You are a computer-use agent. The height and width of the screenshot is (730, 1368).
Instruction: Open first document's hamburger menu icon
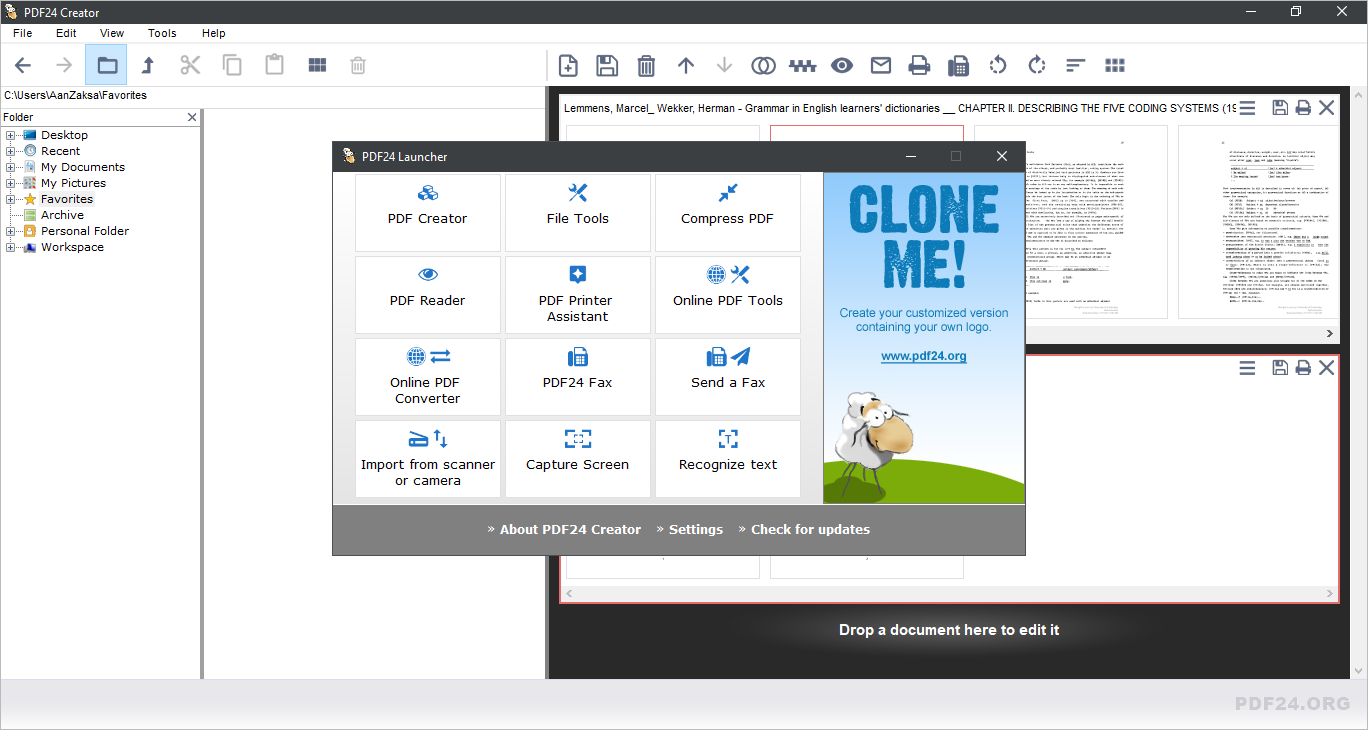1247,108
